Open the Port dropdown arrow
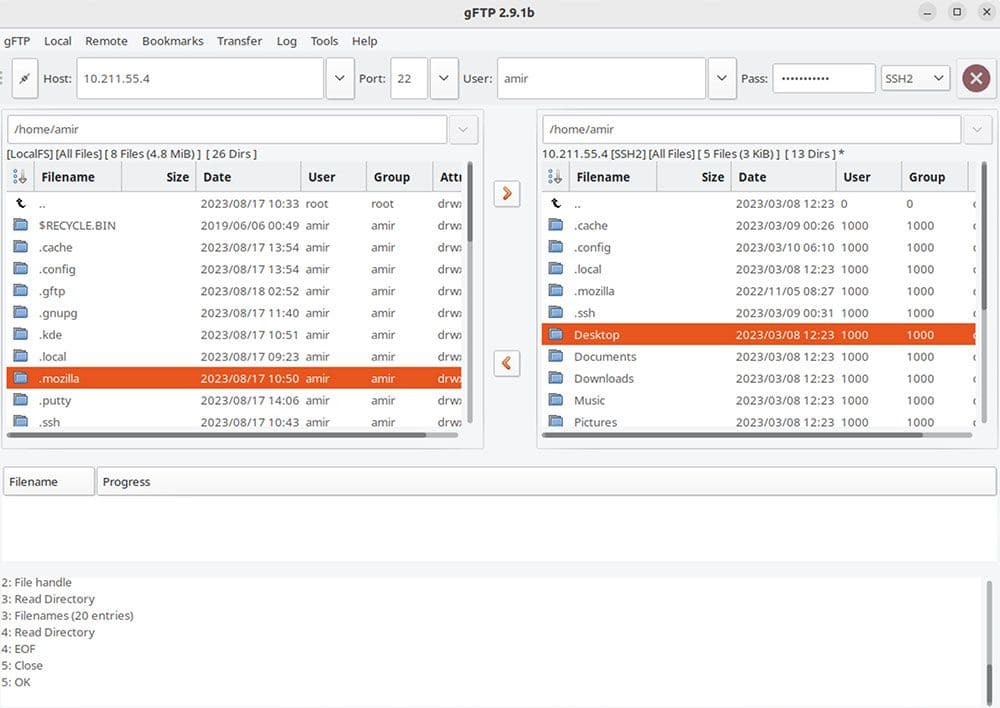The image size is (1000, 708). click(444, 78)
